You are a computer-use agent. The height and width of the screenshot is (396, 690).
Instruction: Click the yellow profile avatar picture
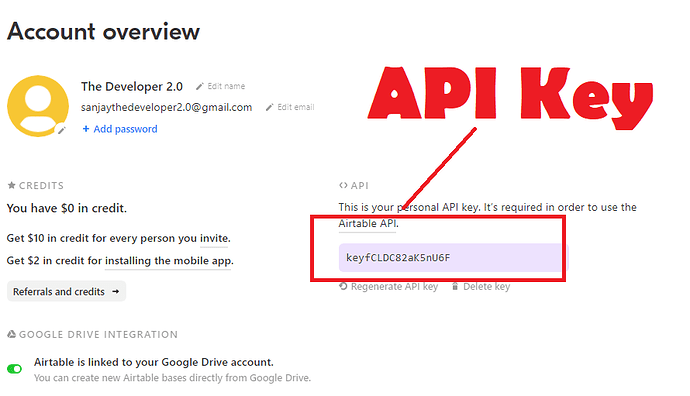(38, 106)
